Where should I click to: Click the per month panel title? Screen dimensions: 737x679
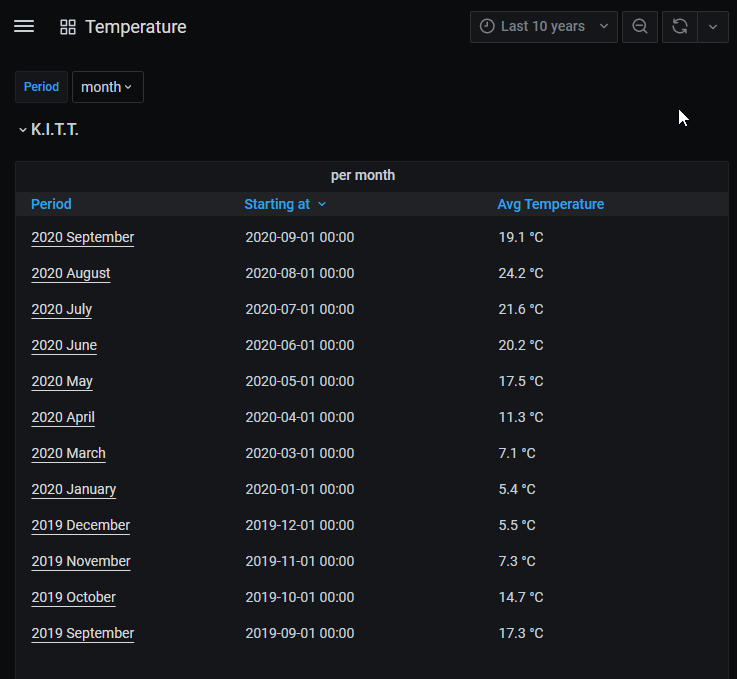pos(363,175)
